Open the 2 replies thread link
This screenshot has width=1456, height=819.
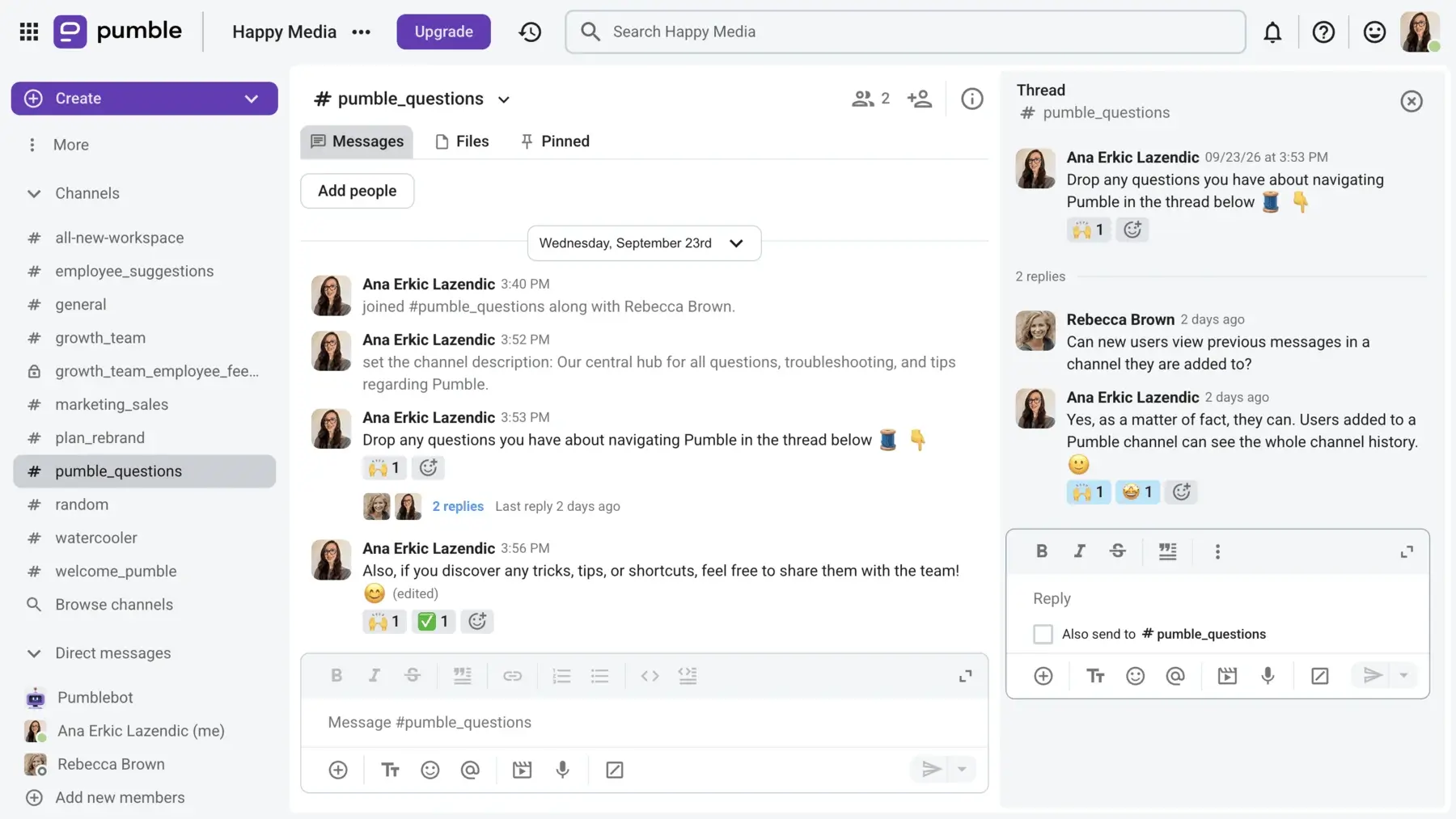[x=458, y=506]
